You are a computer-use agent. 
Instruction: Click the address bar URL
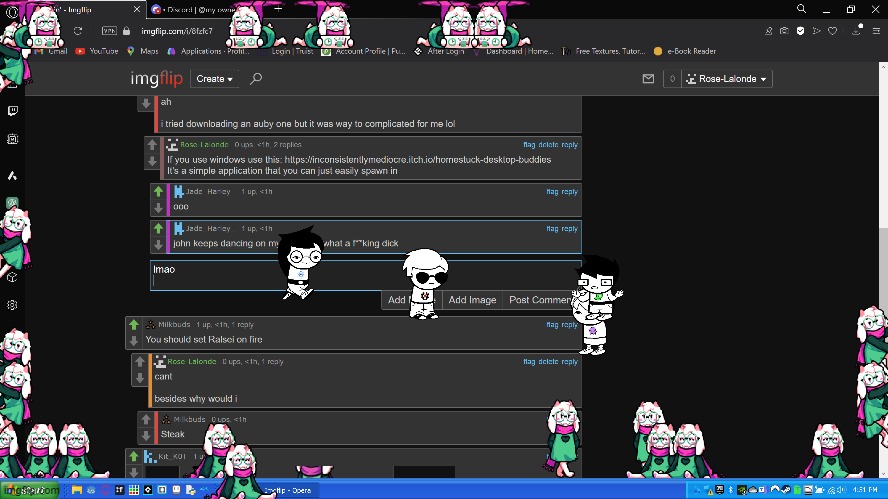(x=177, y=31)
